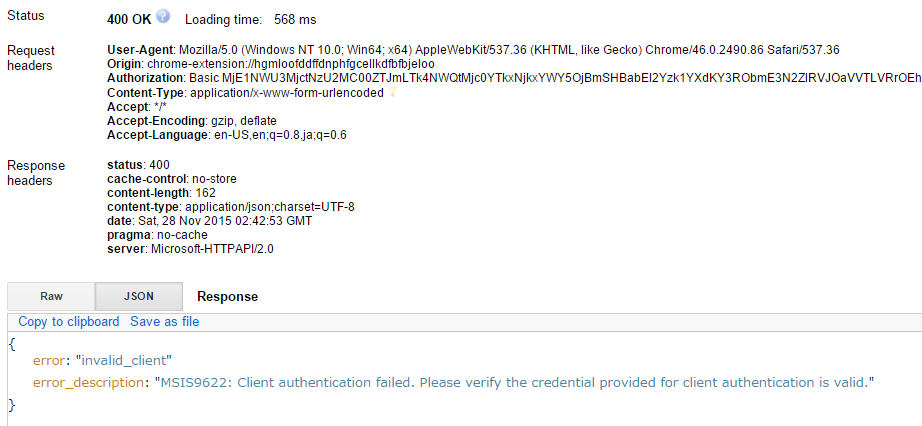The height and width of the screenshot is (426, 922).
Task: Click the MSIS9622 authentication failed message
Action: pos(515,382)
